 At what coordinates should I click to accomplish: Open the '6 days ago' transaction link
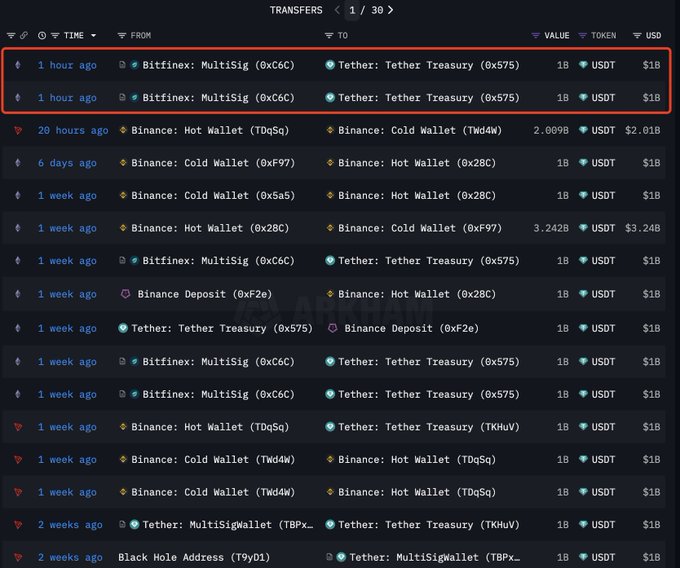coord(67,163)
